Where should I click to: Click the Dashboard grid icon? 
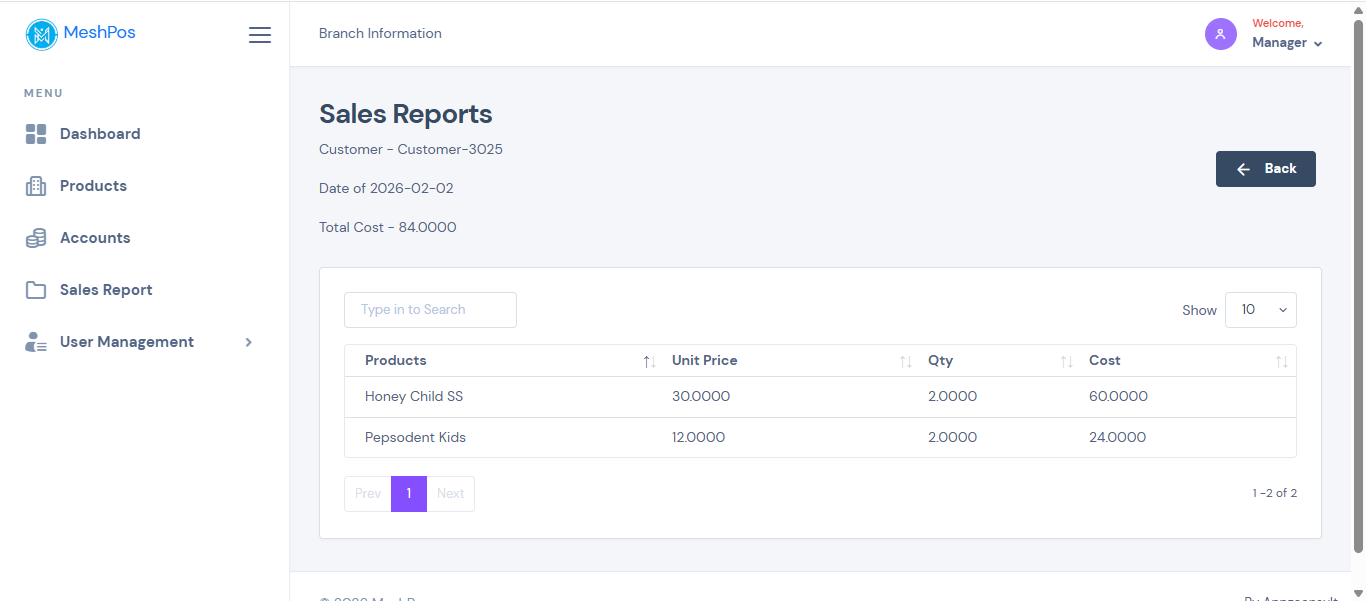[x=36, y=134]
